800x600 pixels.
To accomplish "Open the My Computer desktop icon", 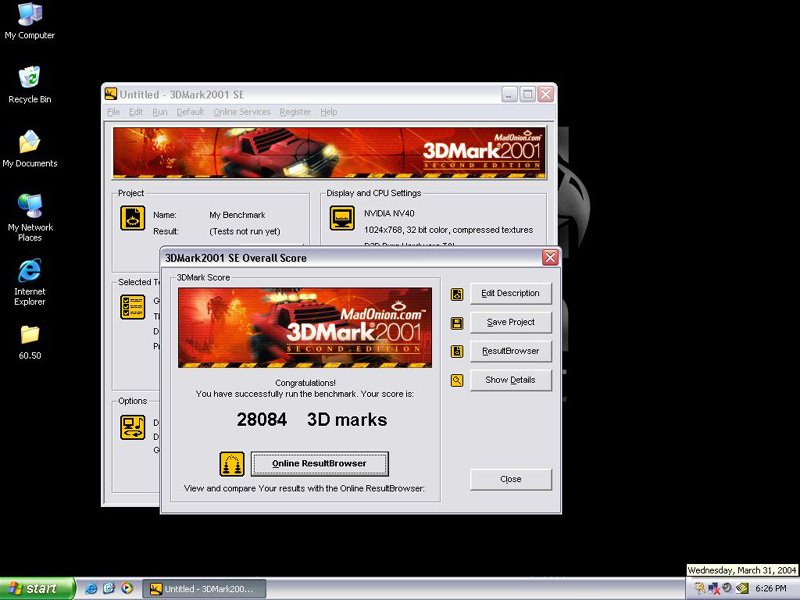I will tap(30, 21).
